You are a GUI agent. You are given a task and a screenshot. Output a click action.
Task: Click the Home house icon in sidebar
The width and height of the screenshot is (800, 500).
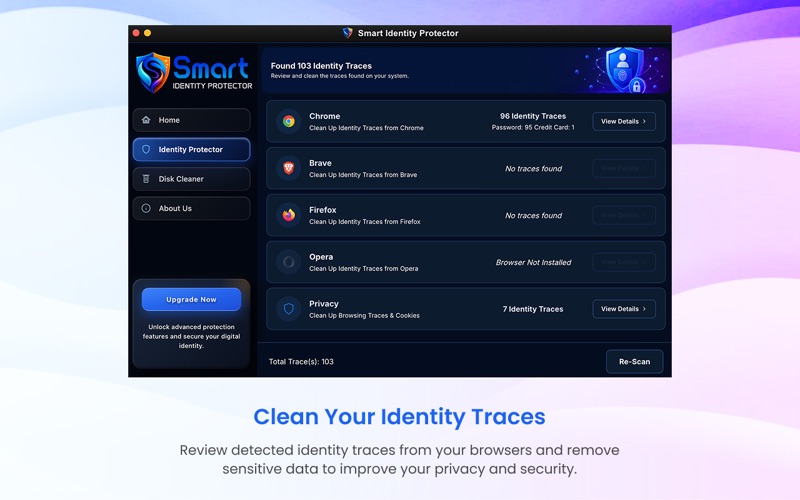pos(146,120)
